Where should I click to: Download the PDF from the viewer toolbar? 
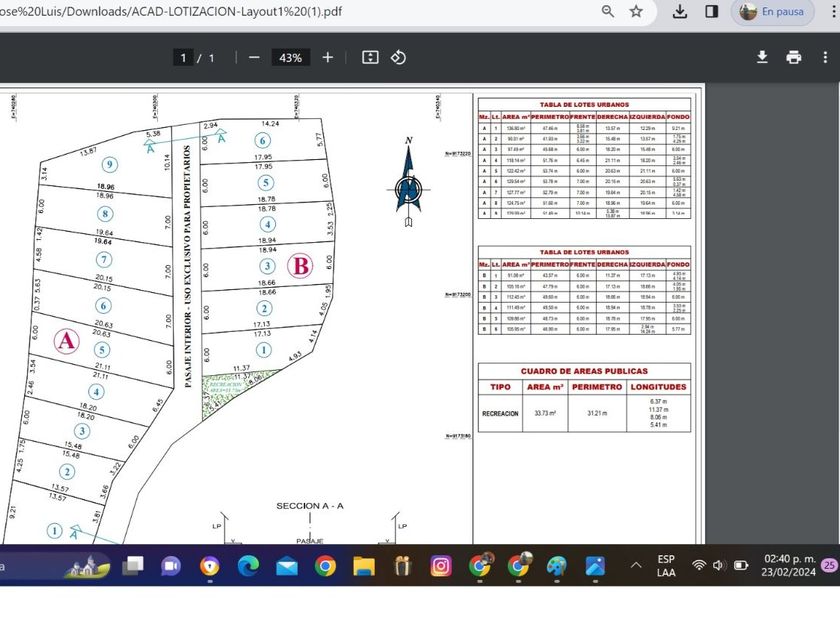point(762,57)
